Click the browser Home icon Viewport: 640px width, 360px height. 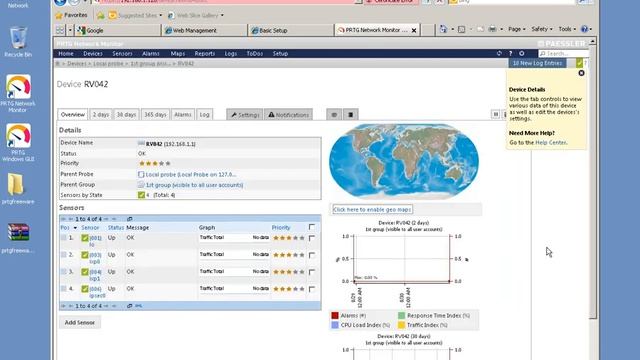click(x=443, y=29)
